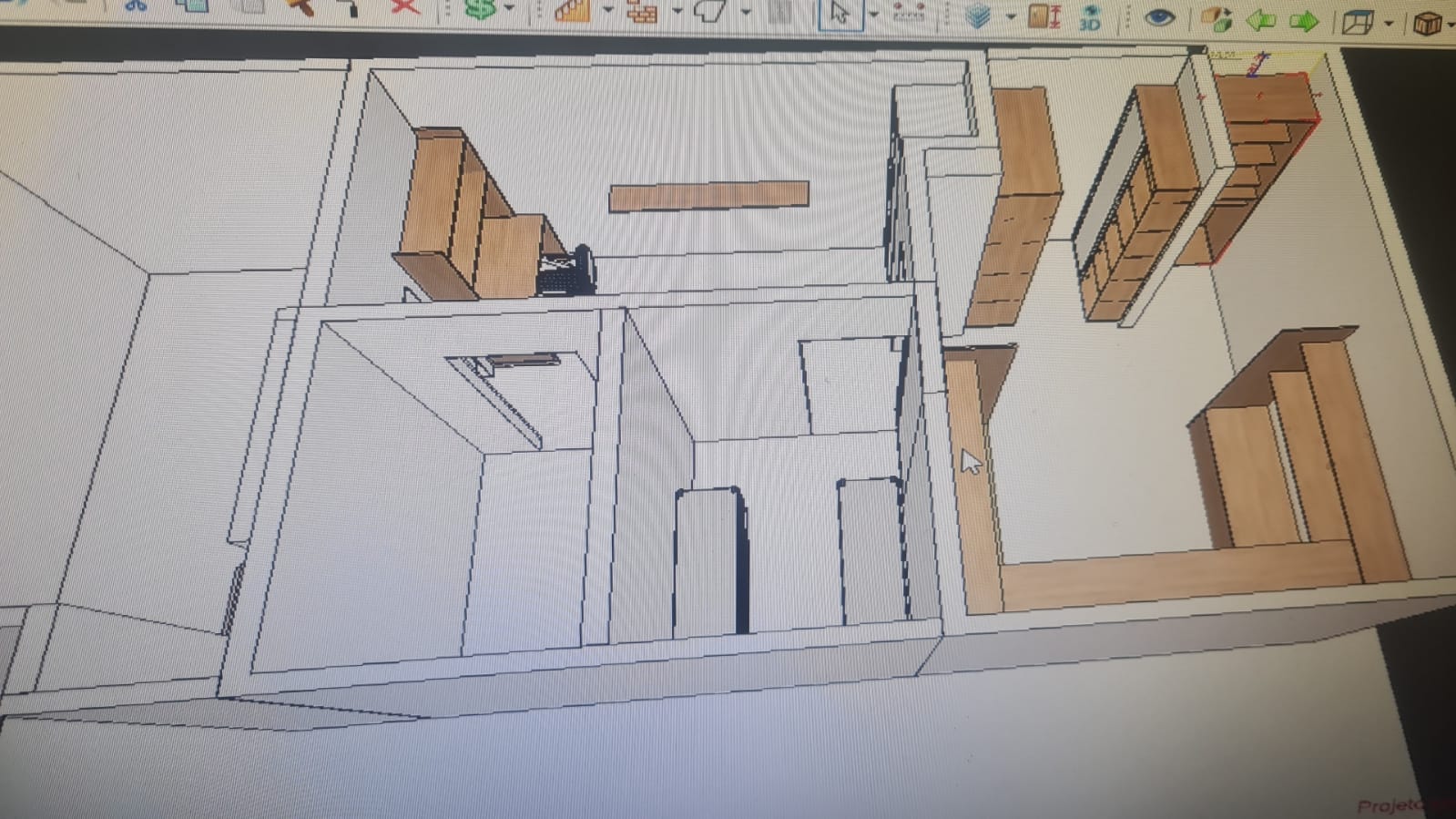Screen dimensions: 1456x819
Task: Switch to 3D view icon
Action: coord(1090,18)
